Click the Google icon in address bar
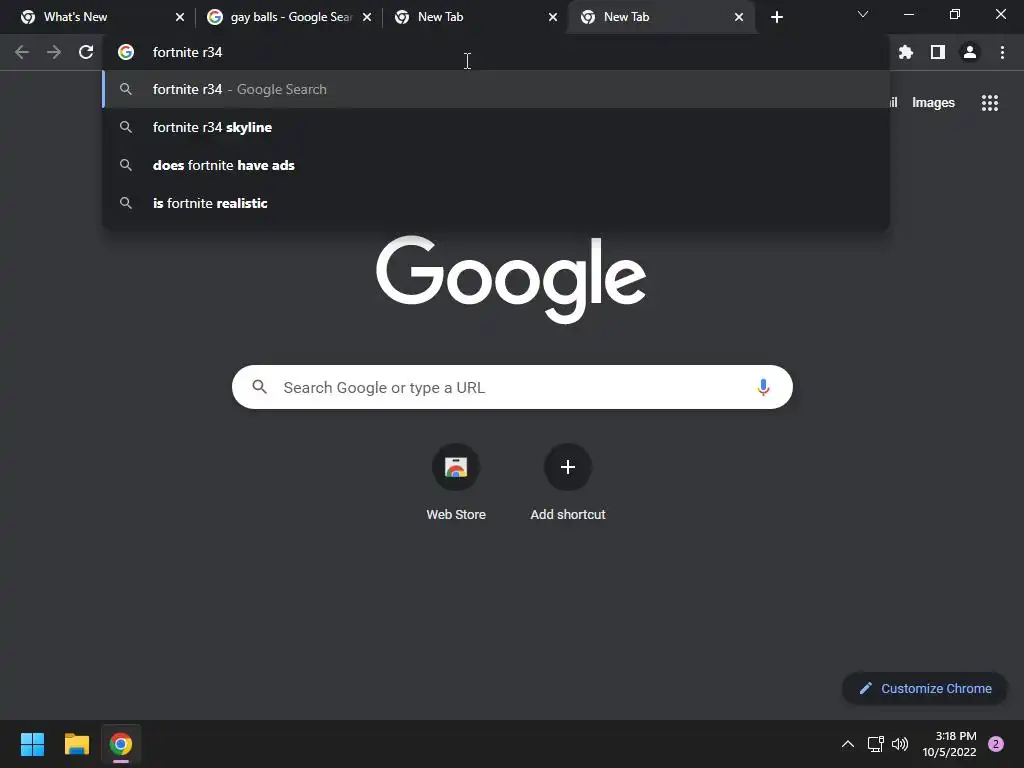Viewport: 1024px width, 768px height. tap(126, 52)
